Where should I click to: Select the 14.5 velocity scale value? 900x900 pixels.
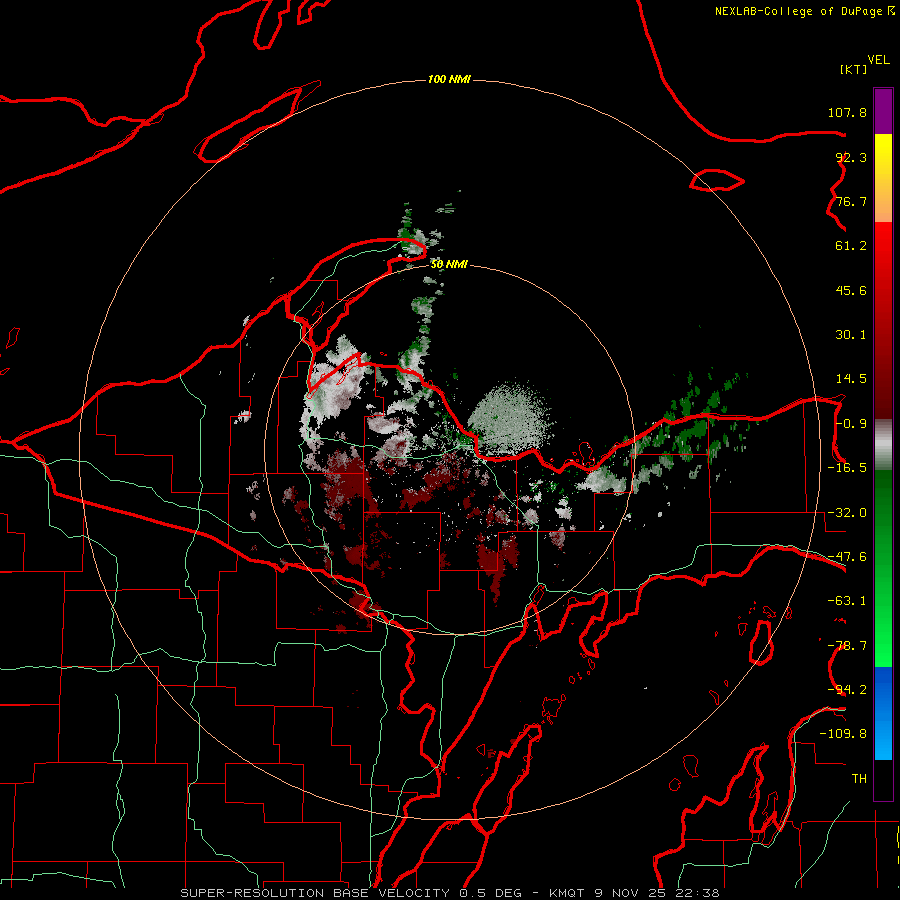pos(851,379)
